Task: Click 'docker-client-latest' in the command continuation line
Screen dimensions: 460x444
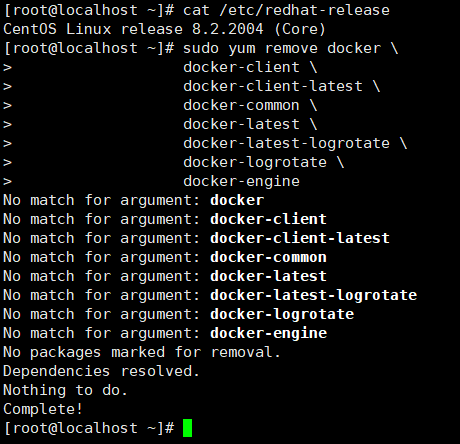Action: pos(273,86)
